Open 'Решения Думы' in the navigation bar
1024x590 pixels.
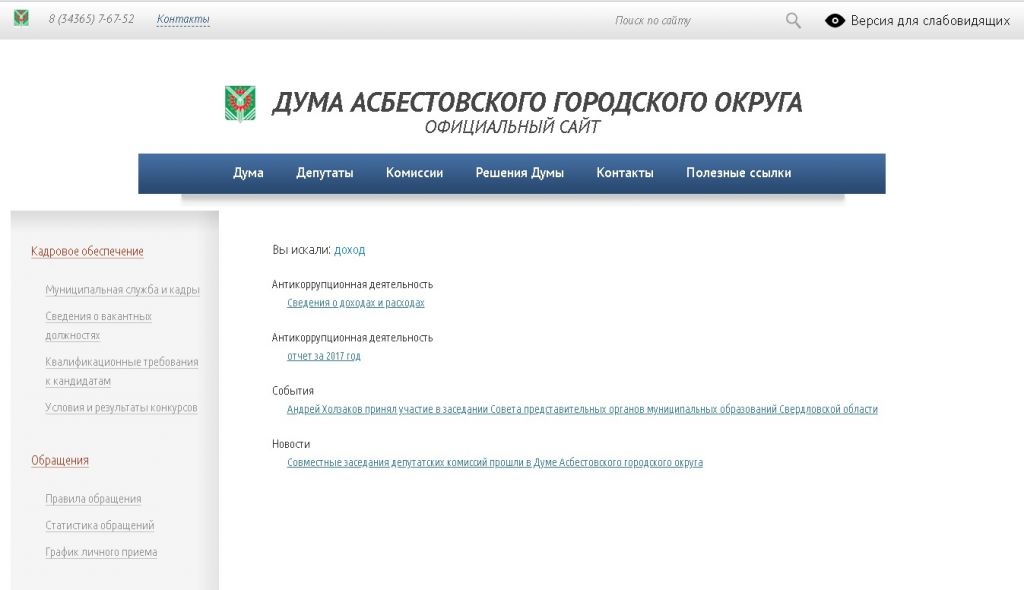(x=519, y=173)
